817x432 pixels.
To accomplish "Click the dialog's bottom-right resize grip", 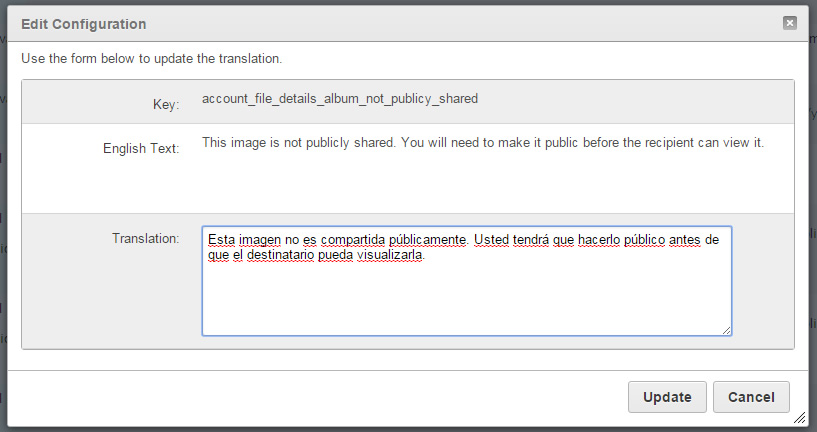I will pyautogui.click(x=799, y=417).
